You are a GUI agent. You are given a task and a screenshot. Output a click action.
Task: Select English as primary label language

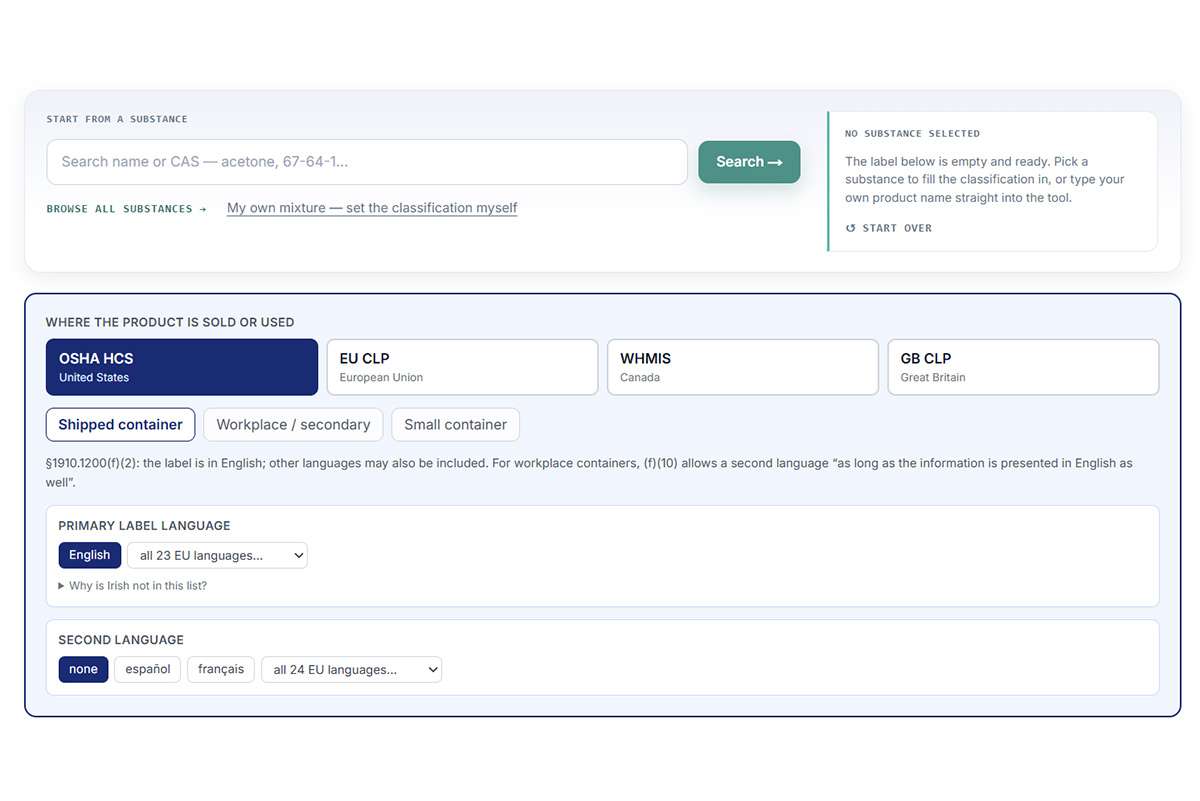click(x=90, y=555)
